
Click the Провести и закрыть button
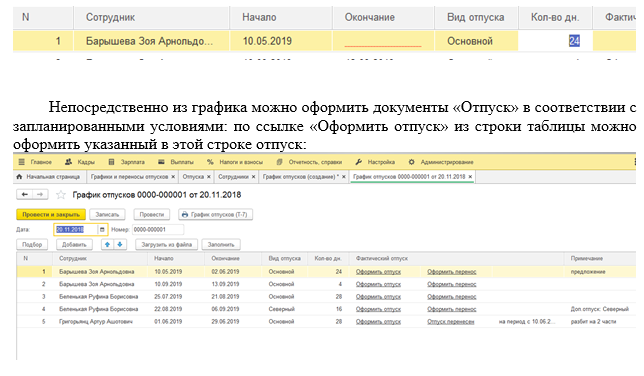(51, 215)
